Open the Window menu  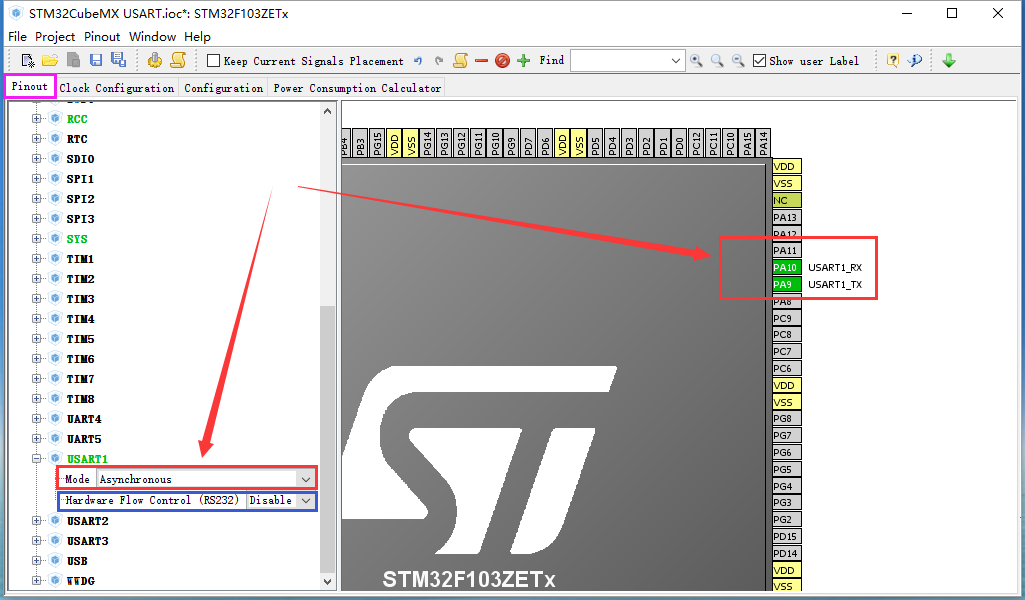pos(152,37)
